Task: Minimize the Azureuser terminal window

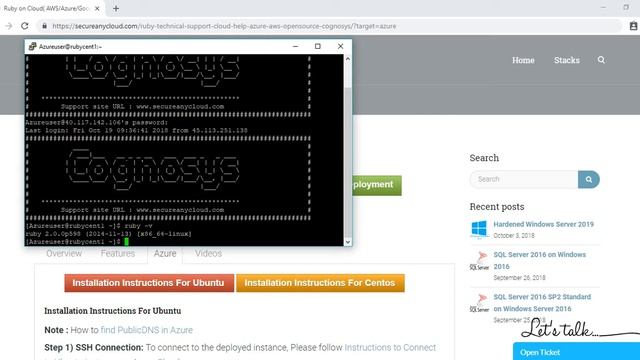Action: 296,47
